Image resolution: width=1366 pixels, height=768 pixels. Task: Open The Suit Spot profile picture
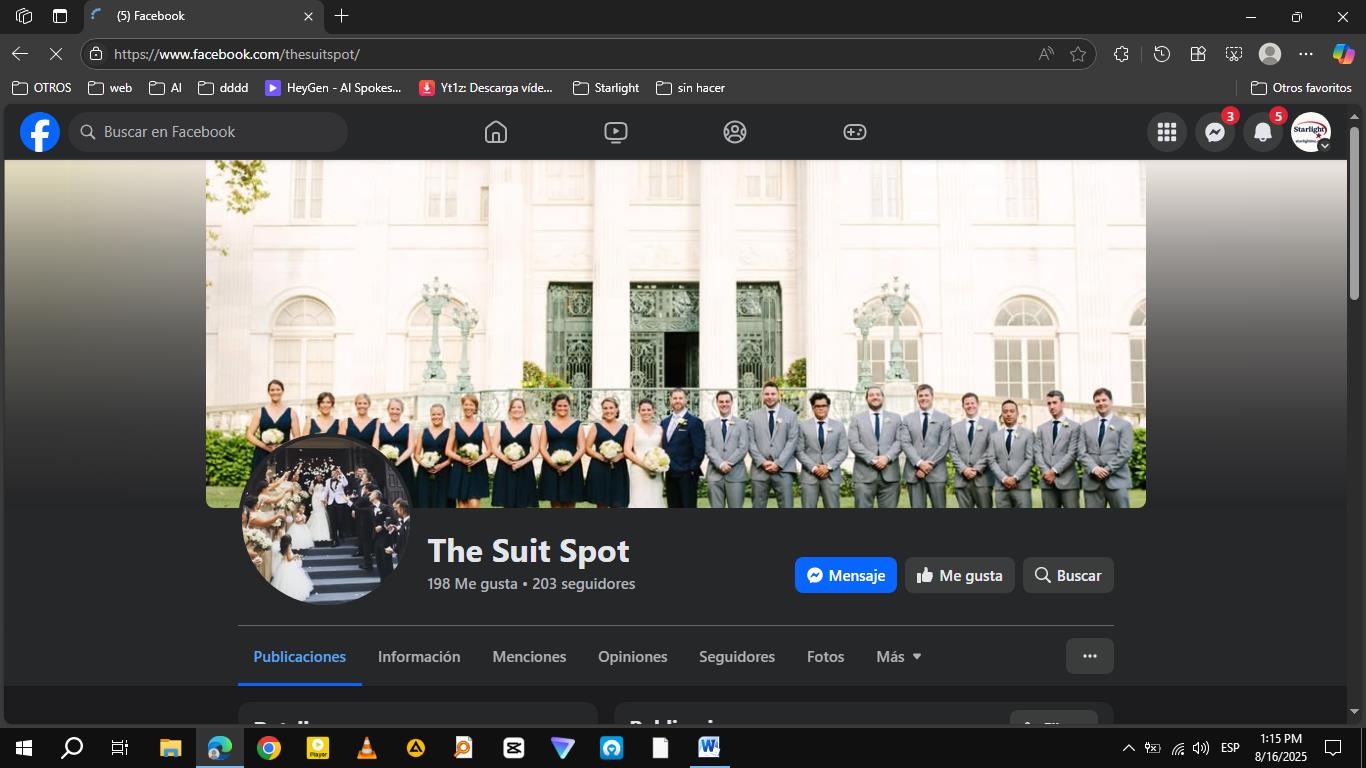pos(326,520)
